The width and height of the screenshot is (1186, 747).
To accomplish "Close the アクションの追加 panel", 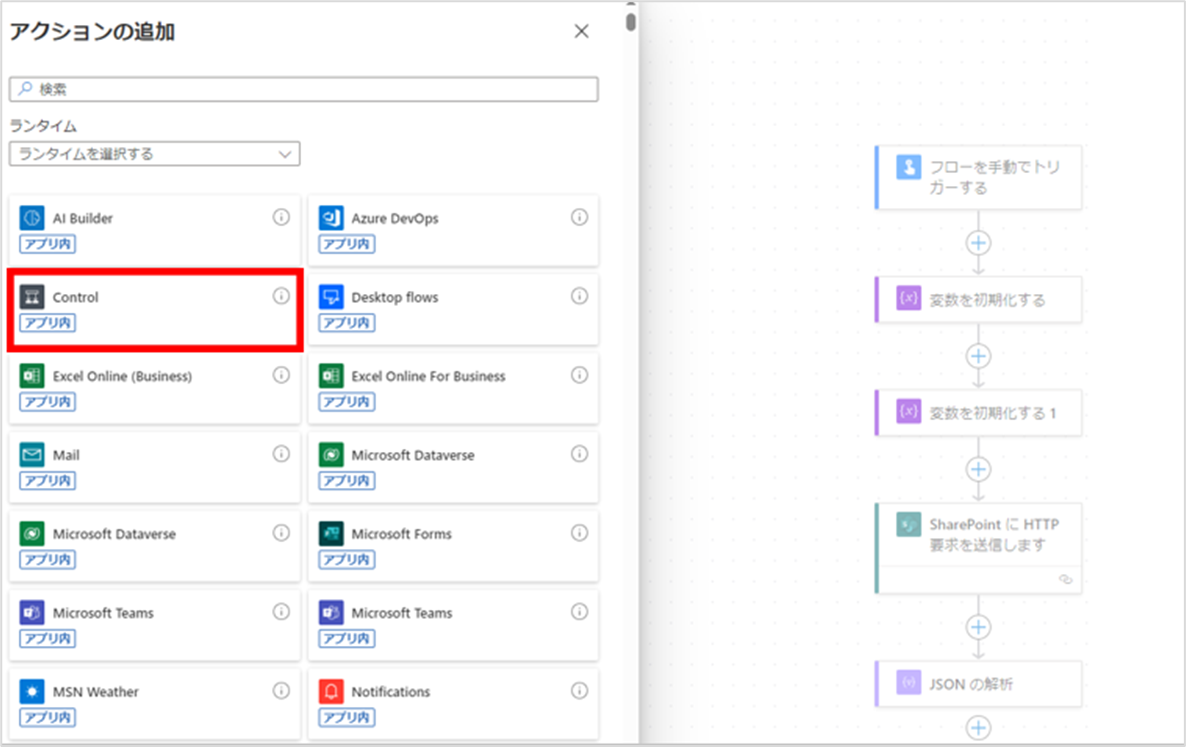I will tap(581, 31).
